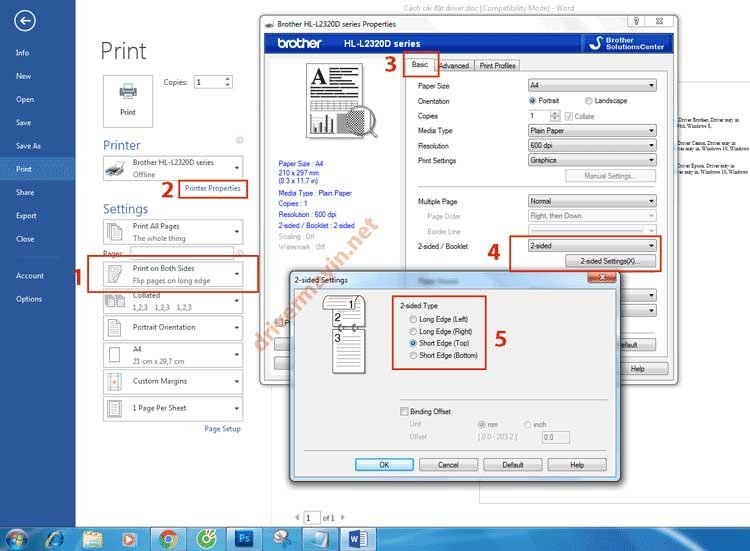This screenshot has width=750, height=551.
Task: Open the Paper Size dropdown
Action: click(591, 86)
